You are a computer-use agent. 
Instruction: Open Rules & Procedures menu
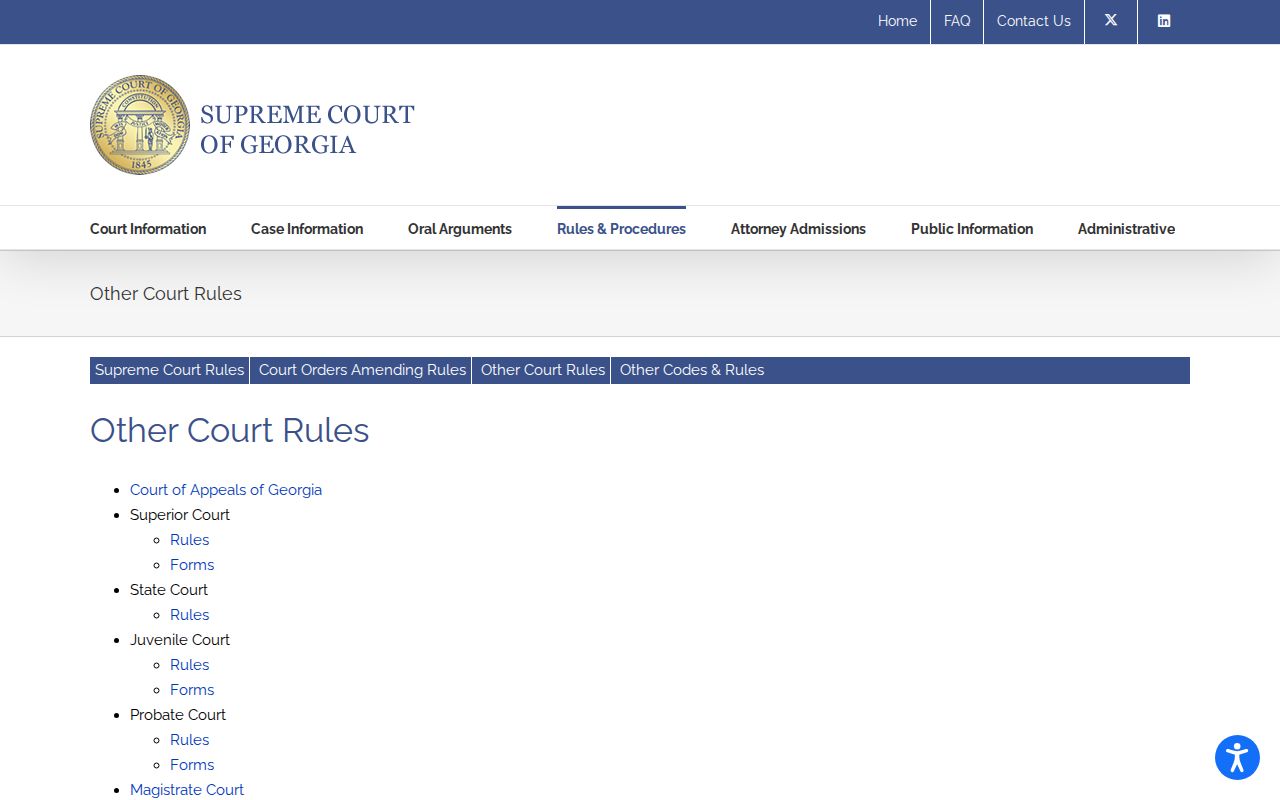click(621, 229)
